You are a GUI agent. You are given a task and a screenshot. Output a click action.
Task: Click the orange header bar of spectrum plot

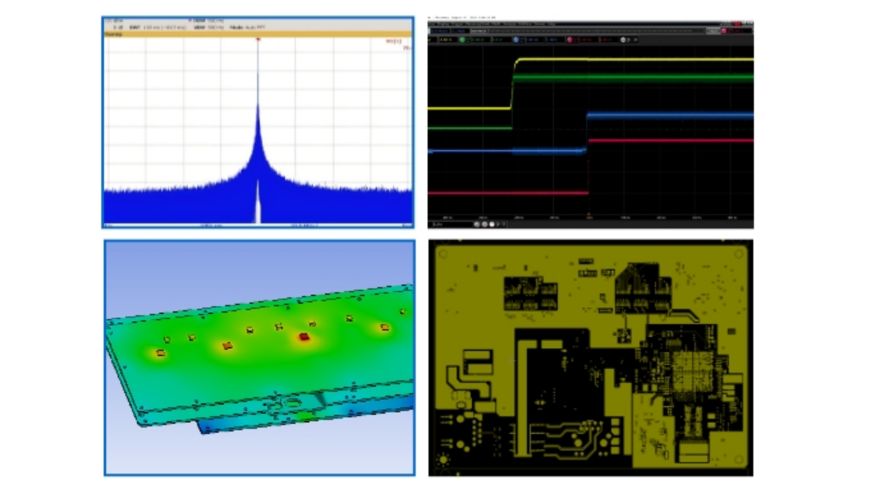258,32
